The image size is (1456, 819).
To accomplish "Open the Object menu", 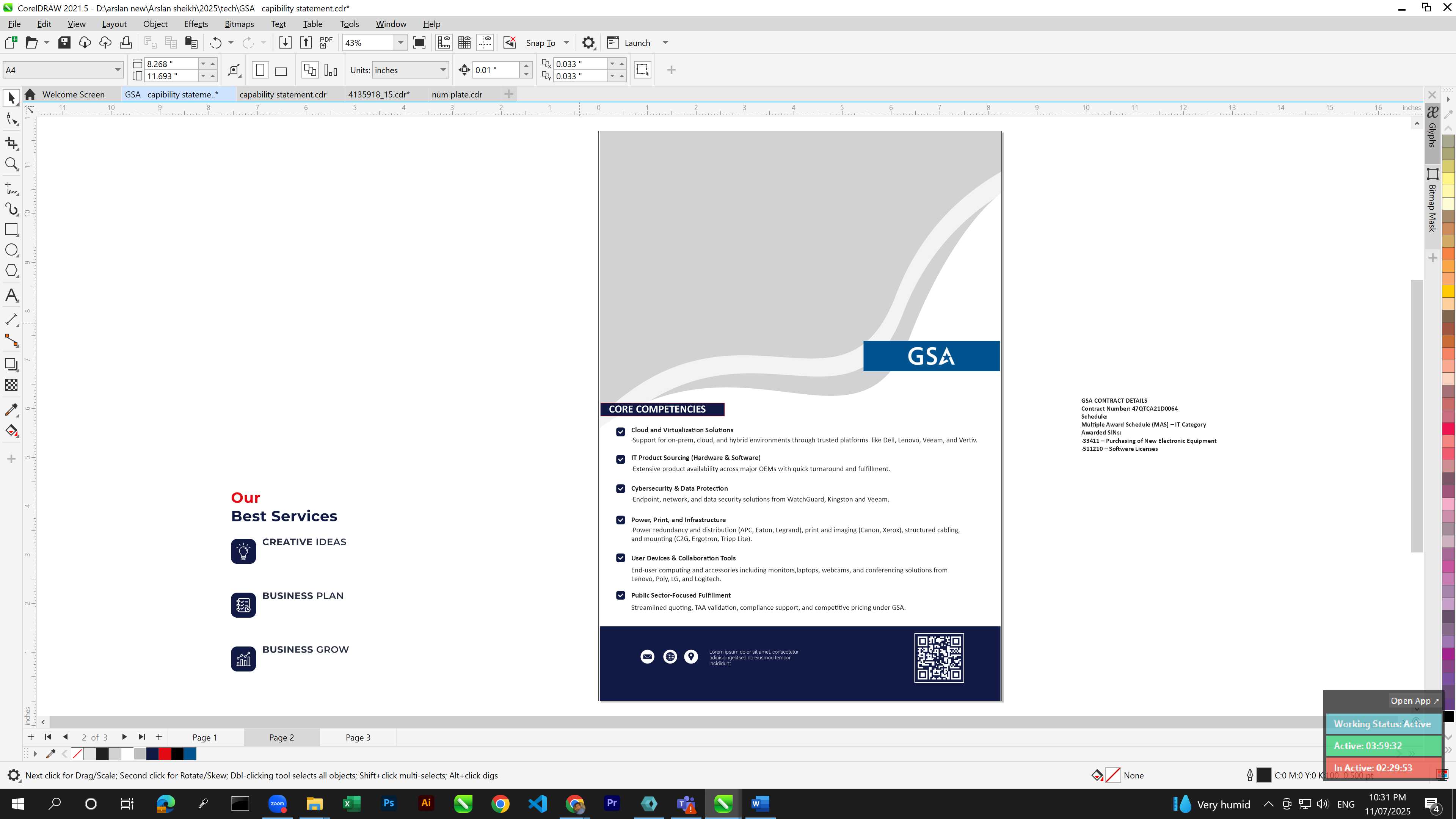I will coord(155,24).
